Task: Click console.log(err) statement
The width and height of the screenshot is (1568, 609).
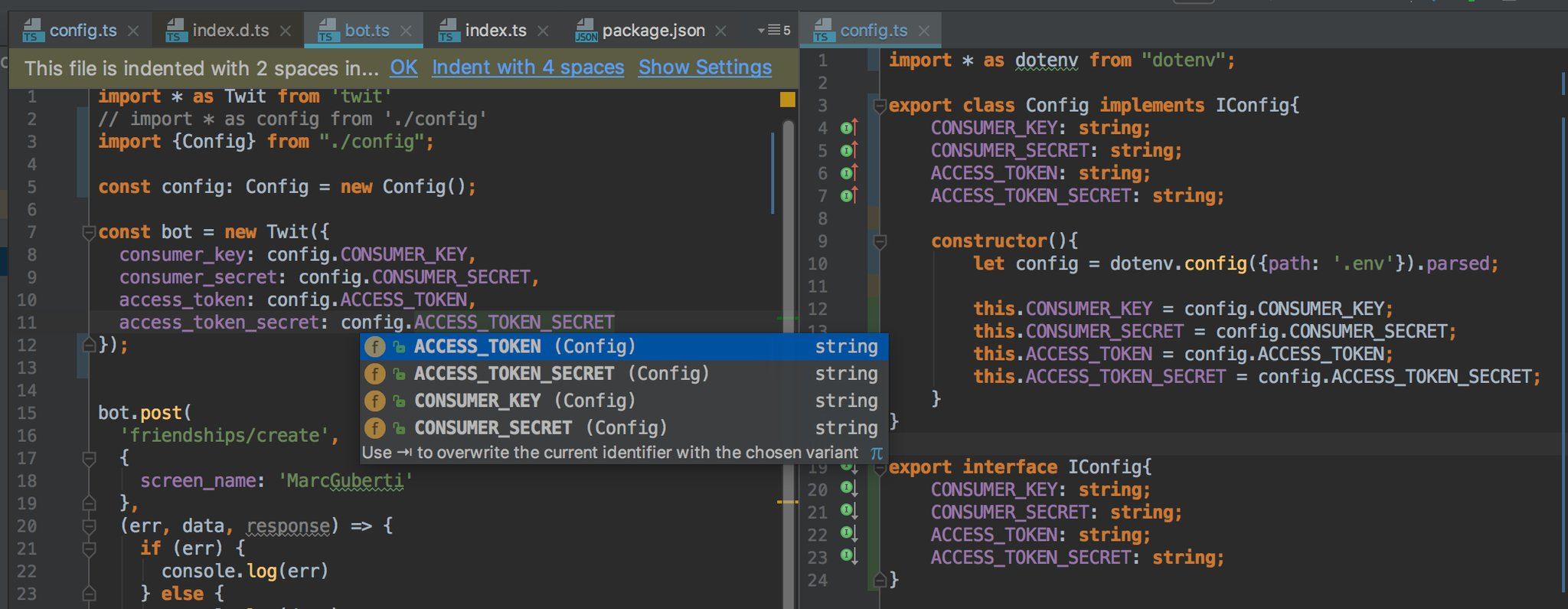Action: point(245,571)
